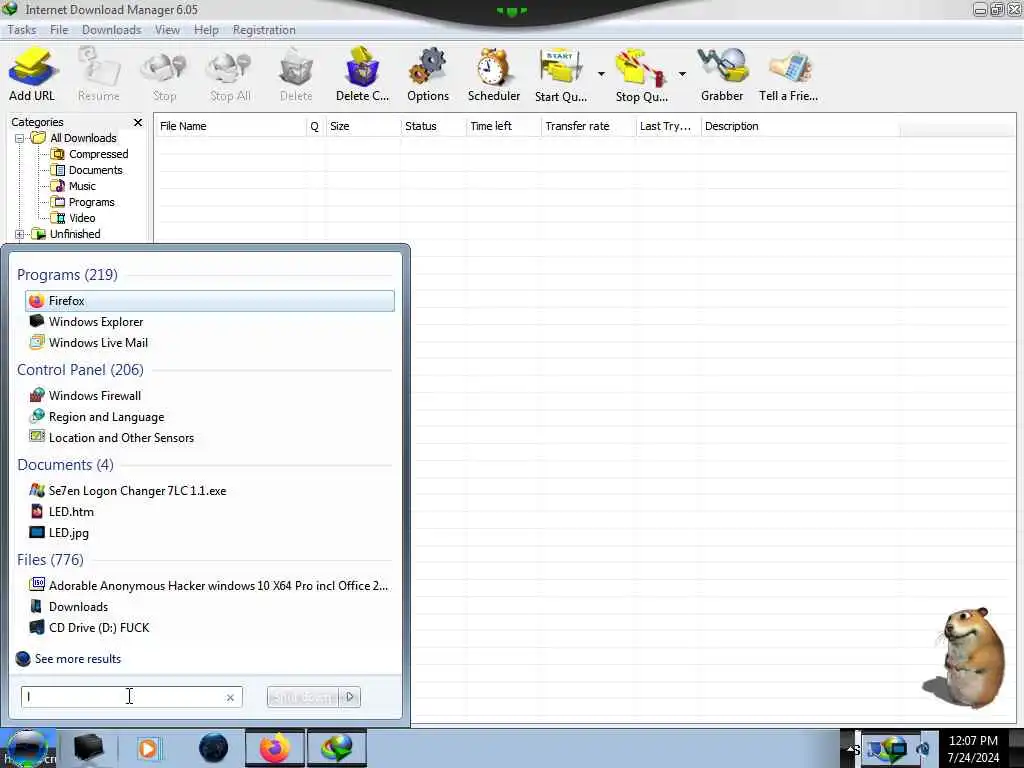Screen dimensions: 1024x768
Task: Open Adorable Anonymous Hacker windows 10 file
Action: 210,586
